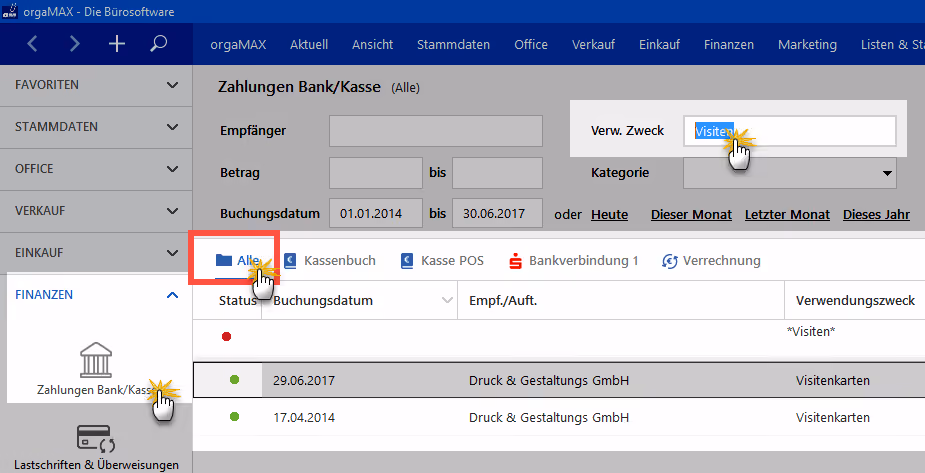Click the red Sparkasse icon of Bankverbindung 1
The height and width of the screenshot is (473, 925).
coord(515,261)
